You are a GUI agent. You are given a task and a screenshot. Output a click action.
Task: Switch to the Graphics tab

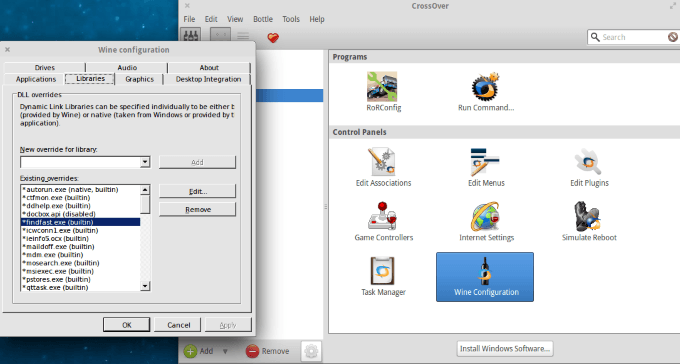(x=139, y=79)
